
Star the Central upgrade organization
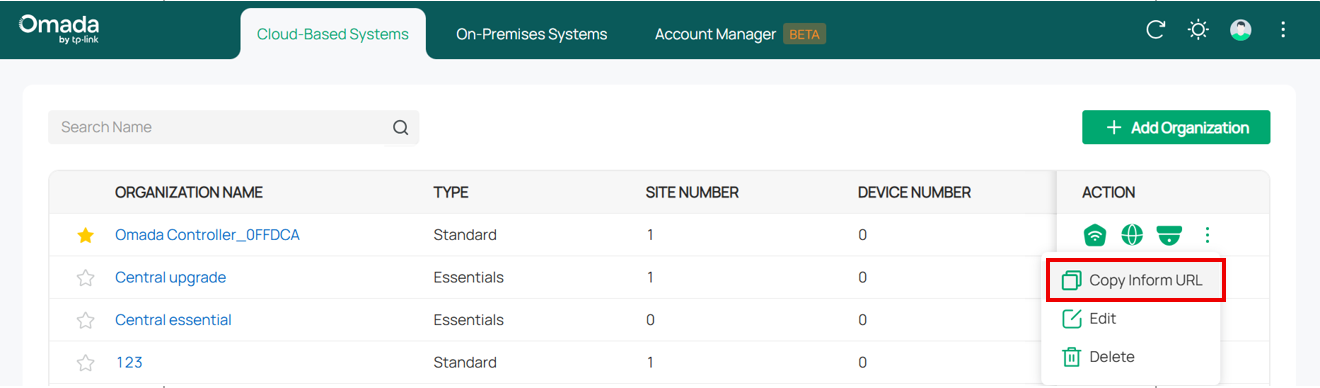coord(85,277)
